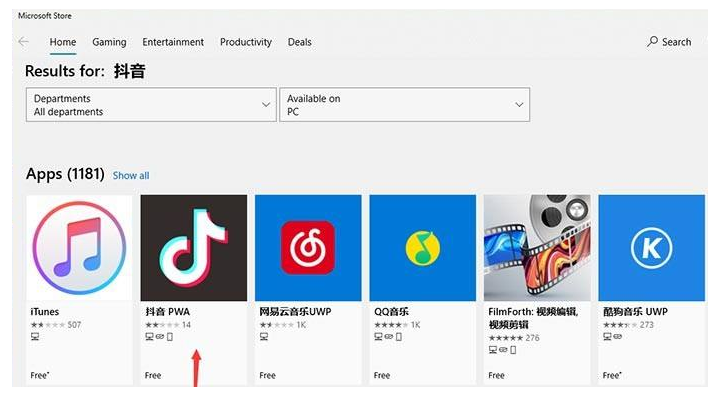Open the QQ音乐 app icon
The width and height of the screenshot is (721, 397).
(423, 248)
